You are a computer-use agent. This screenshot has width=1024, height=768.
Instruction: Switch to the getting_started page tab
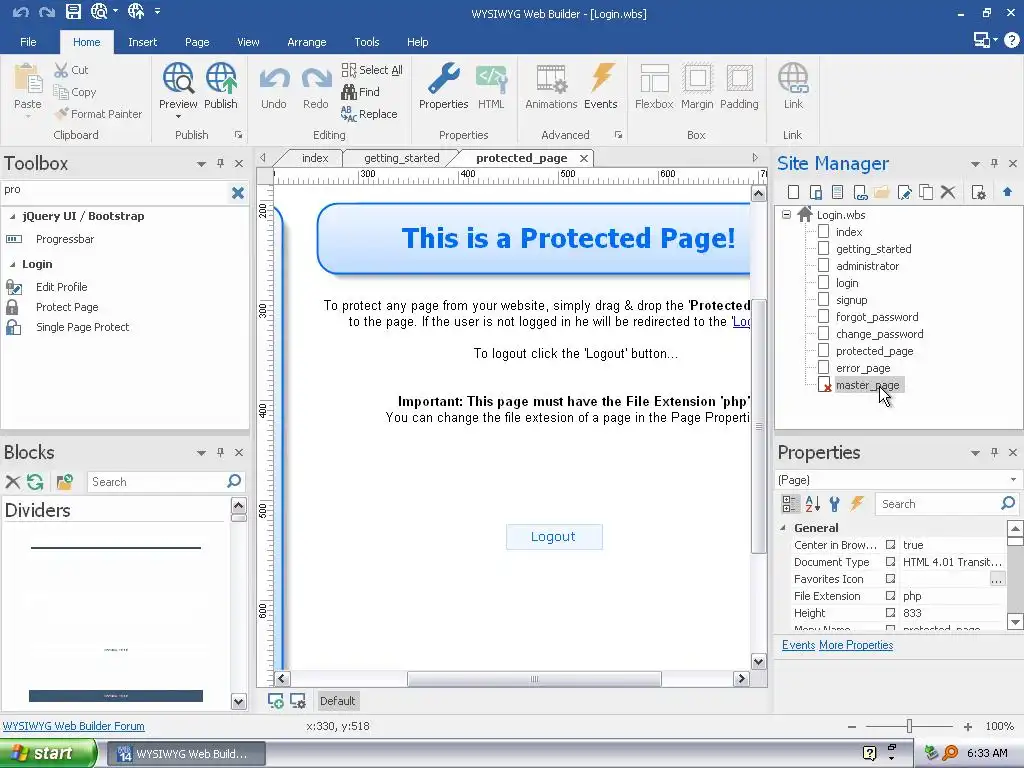402,158
